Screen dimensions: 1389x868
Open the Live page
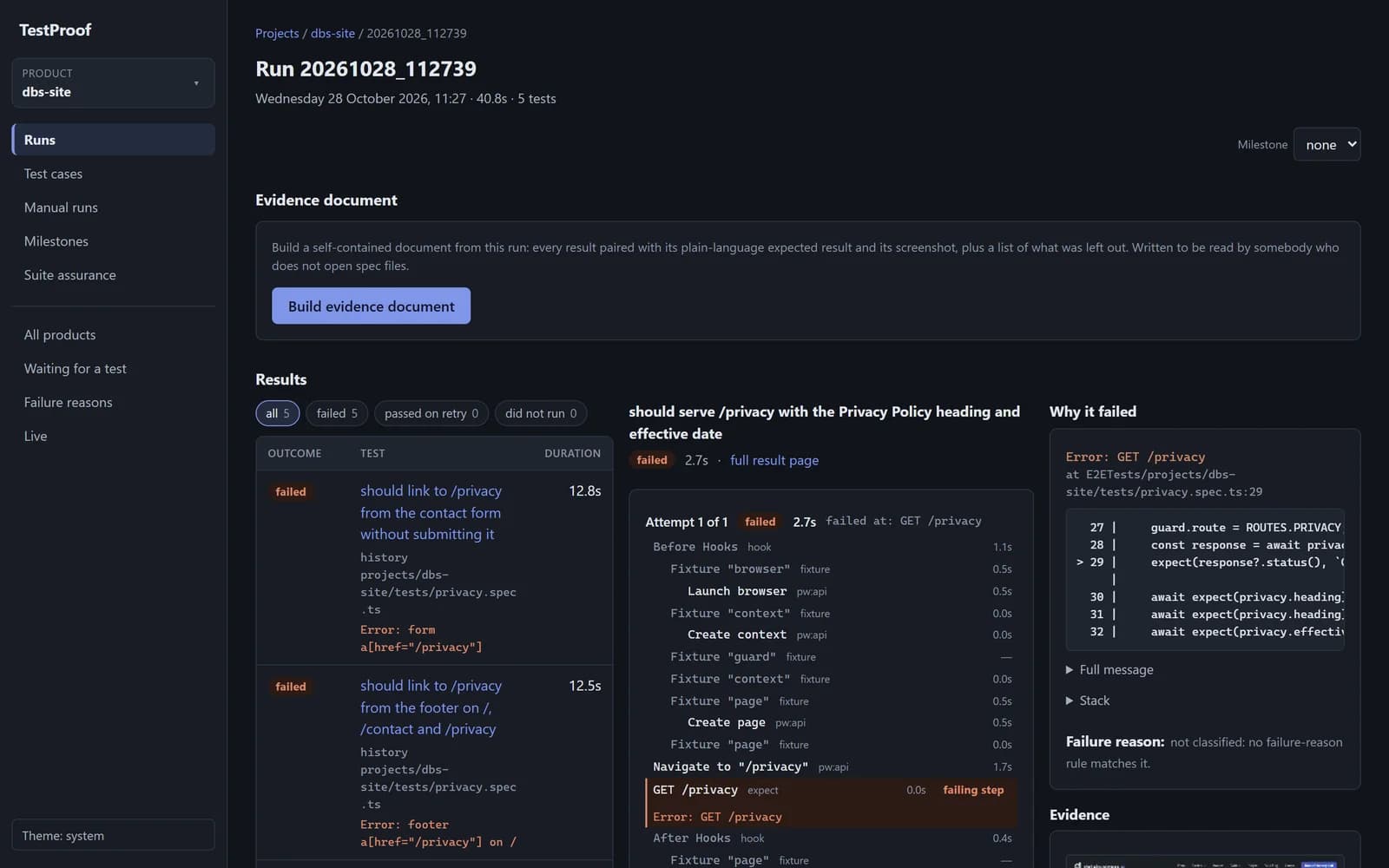pyautogui.click(x=113, y=437)
